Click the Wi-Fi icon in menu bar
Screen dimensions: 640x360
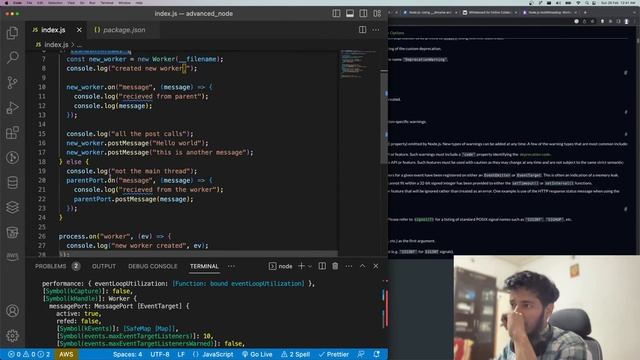tap(578, 3)
